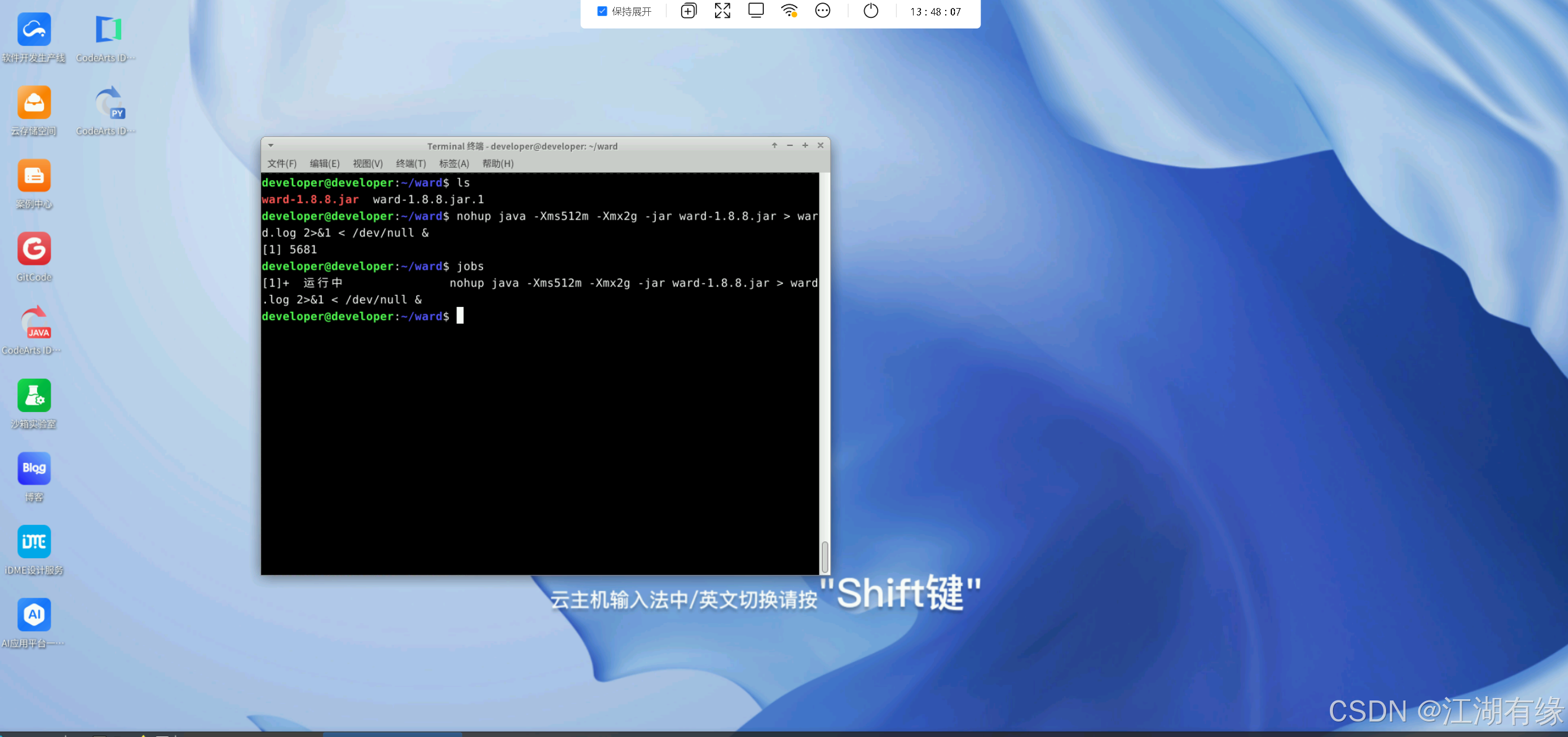Viewport: 1568px width, 737px height.
Task: Toggle the 保持展开 checkbox
Action: tap(602, 11)
